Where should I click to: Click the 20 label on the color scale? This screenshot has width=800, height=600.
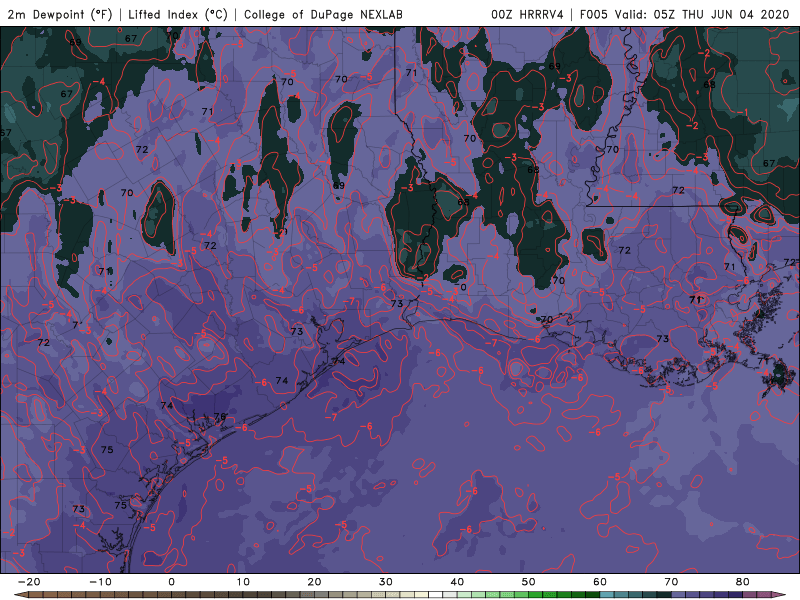[314, 582]
